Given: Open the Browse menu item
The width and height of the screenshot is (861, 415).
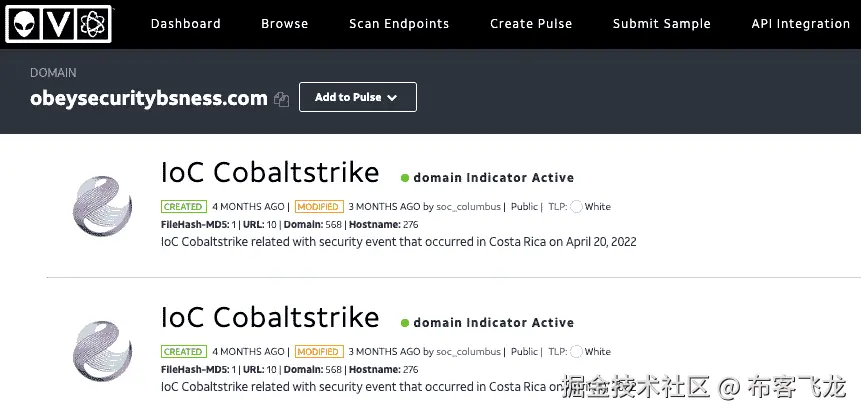Looking at the screenshot, I should point(284,24).
